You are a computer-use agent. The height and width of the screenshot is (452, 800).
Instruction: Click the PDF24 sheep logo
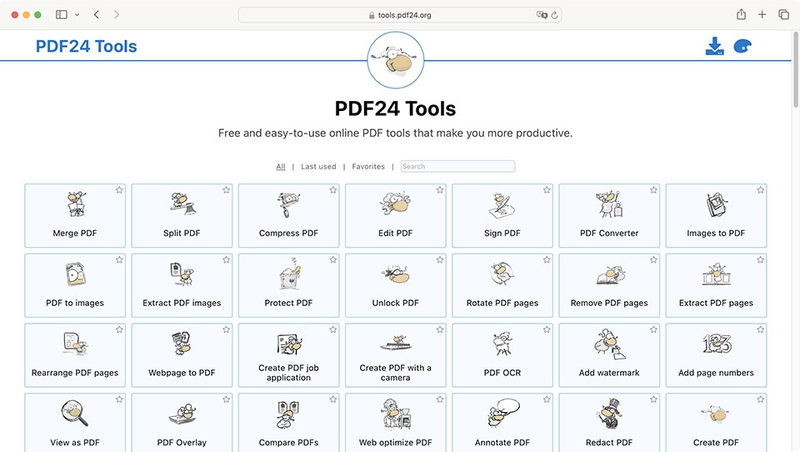[395, 60]
